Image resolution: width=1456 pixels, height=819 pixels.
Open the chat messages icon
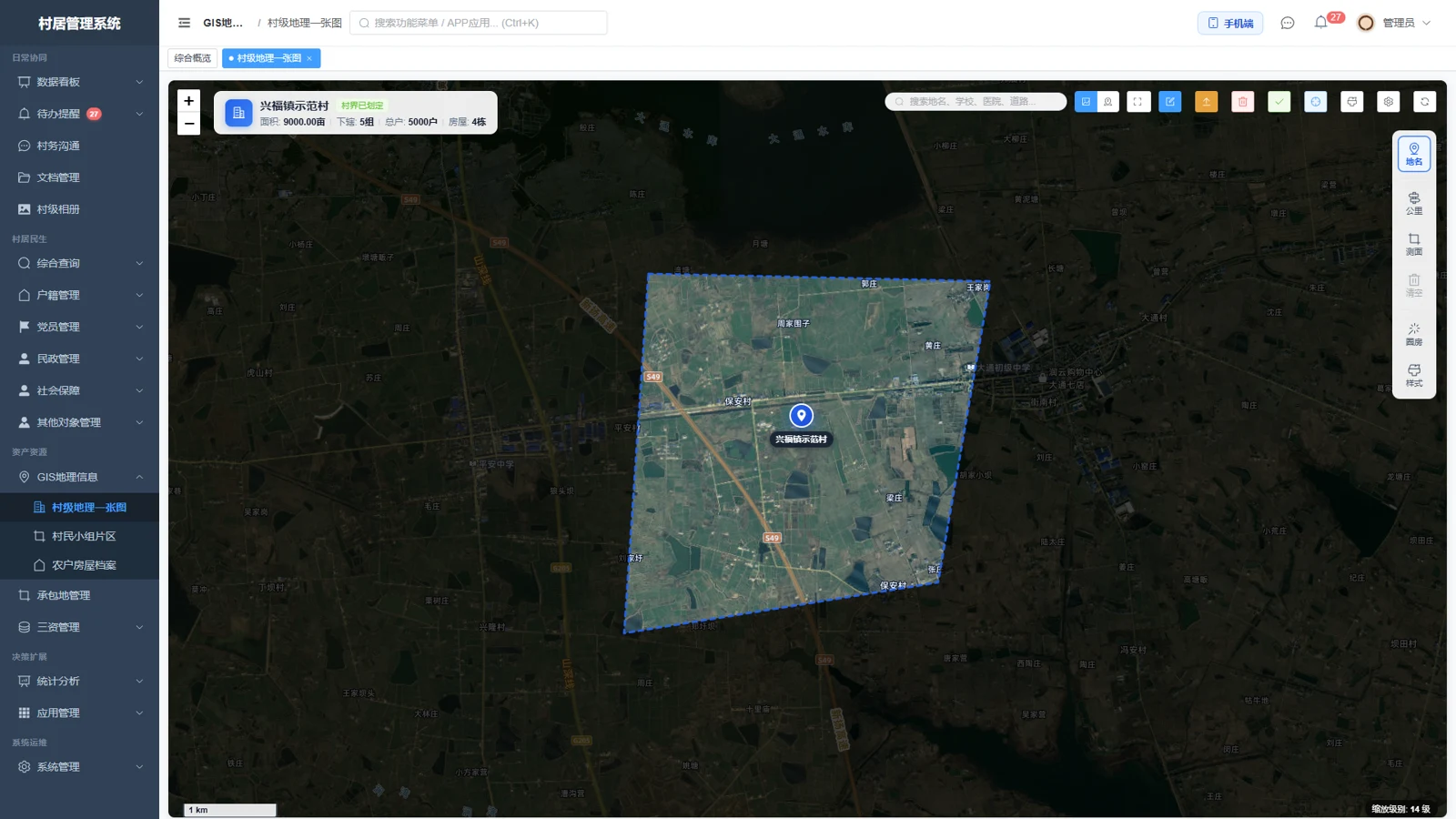(x=1288, y=23)
